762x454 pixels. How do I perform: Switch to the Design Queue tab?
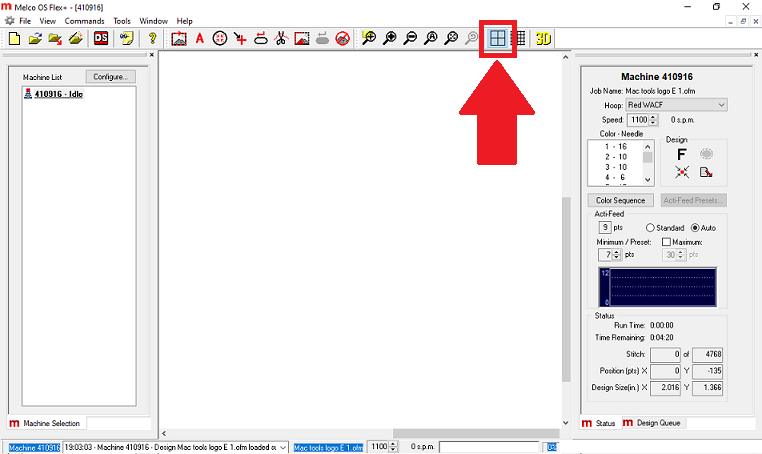coord(652,423)
